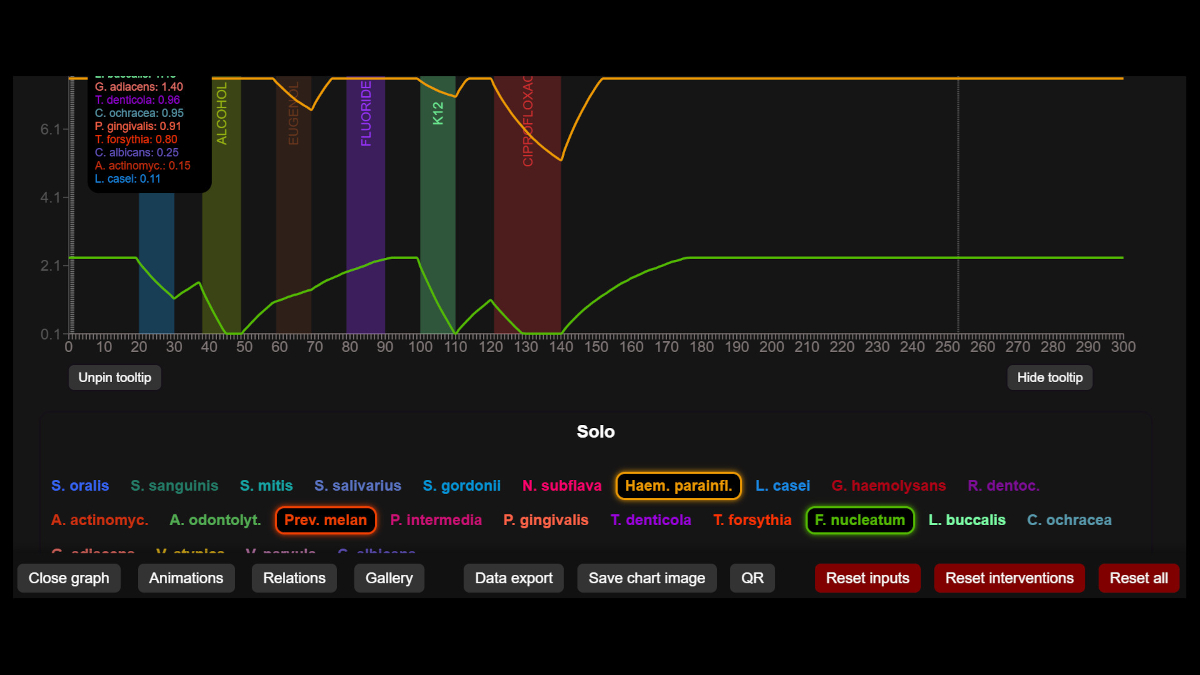Viewport: 1200px width, 675px height.
Task: Solo the L. casei species
Action: [x=783, y=486]
